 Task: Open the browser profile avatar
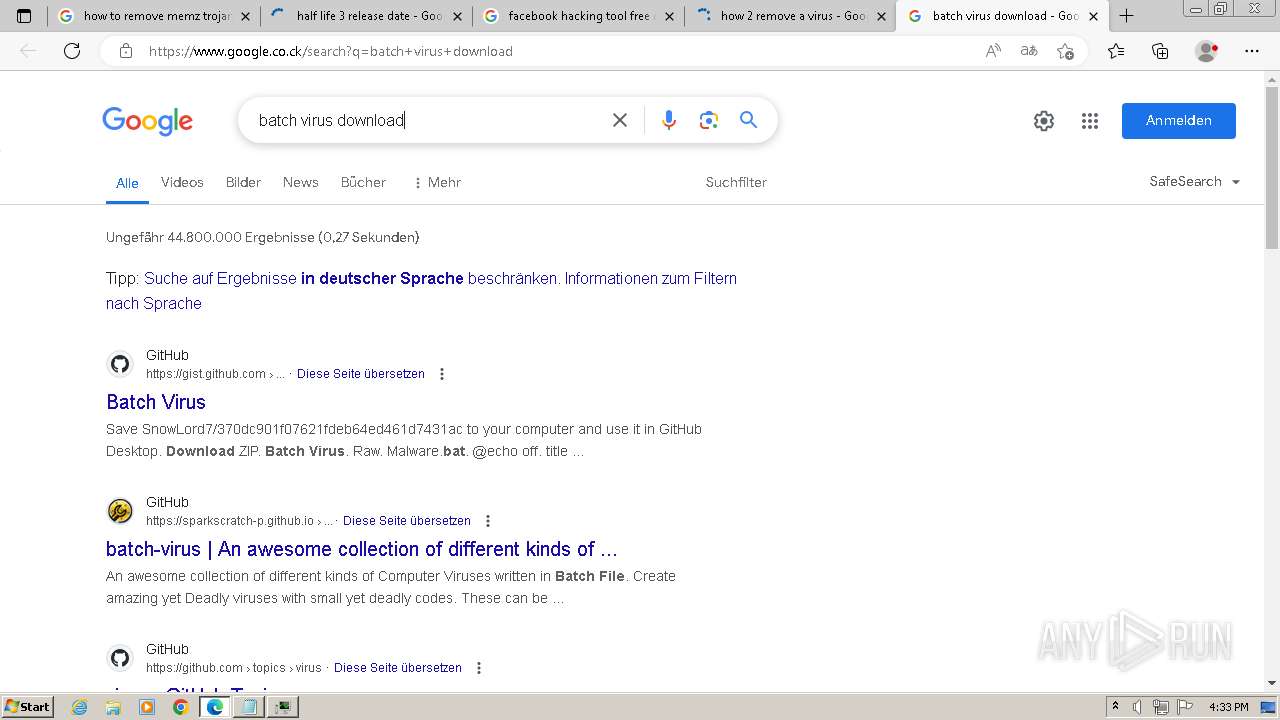1207,51
